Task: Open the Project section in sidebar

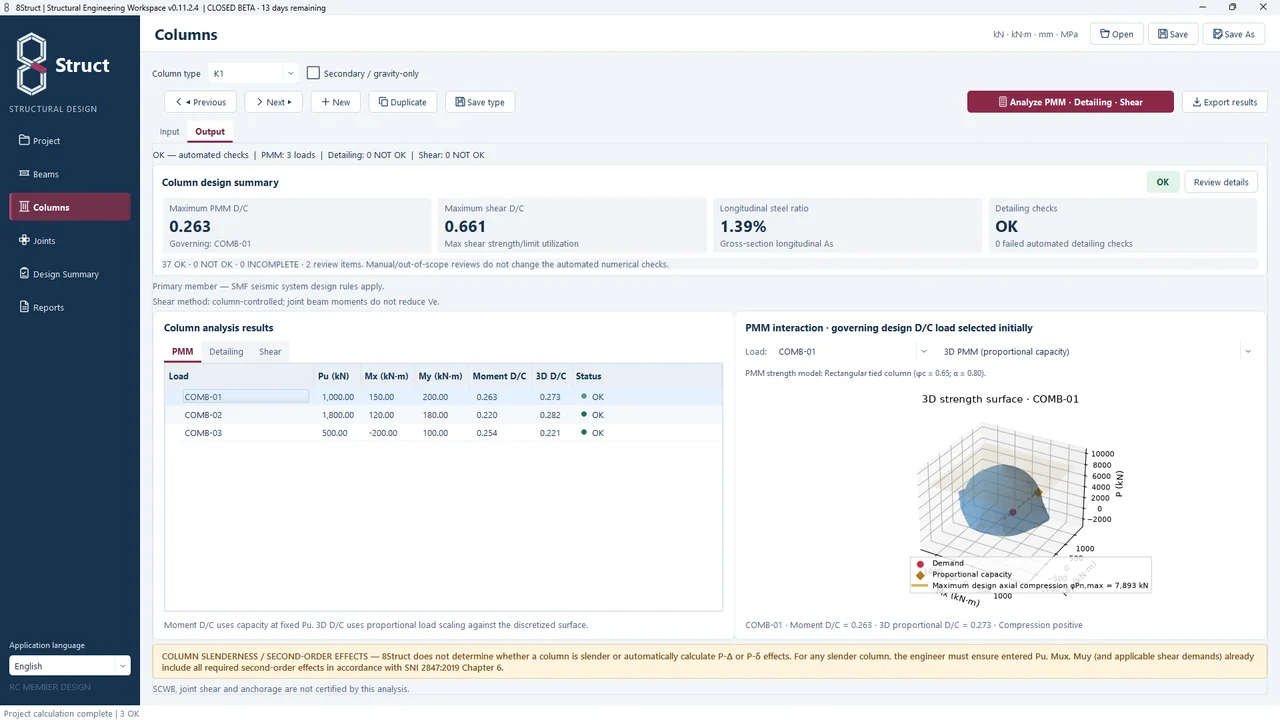Action: pos(70,140)
